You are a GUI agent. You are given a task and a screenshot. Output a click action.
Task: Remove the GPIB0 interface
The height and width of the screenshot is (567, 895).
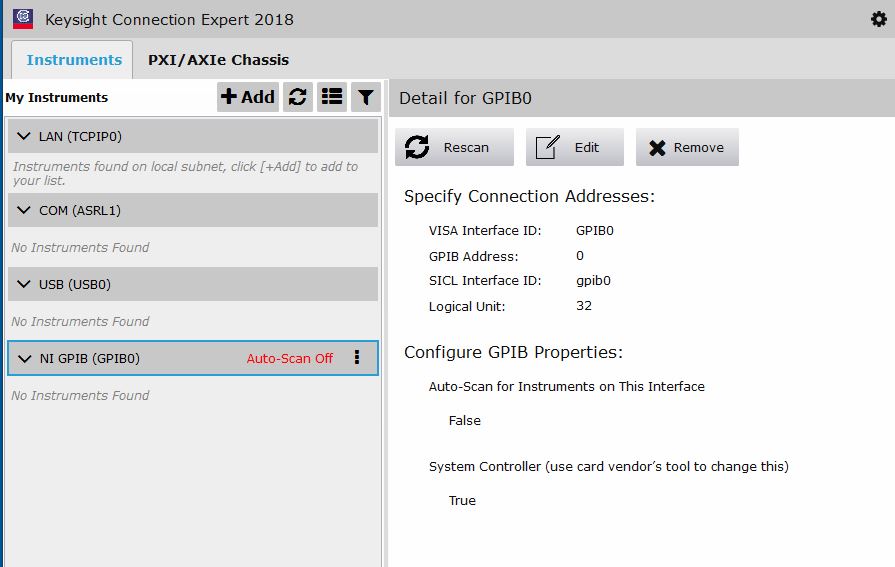687,147
